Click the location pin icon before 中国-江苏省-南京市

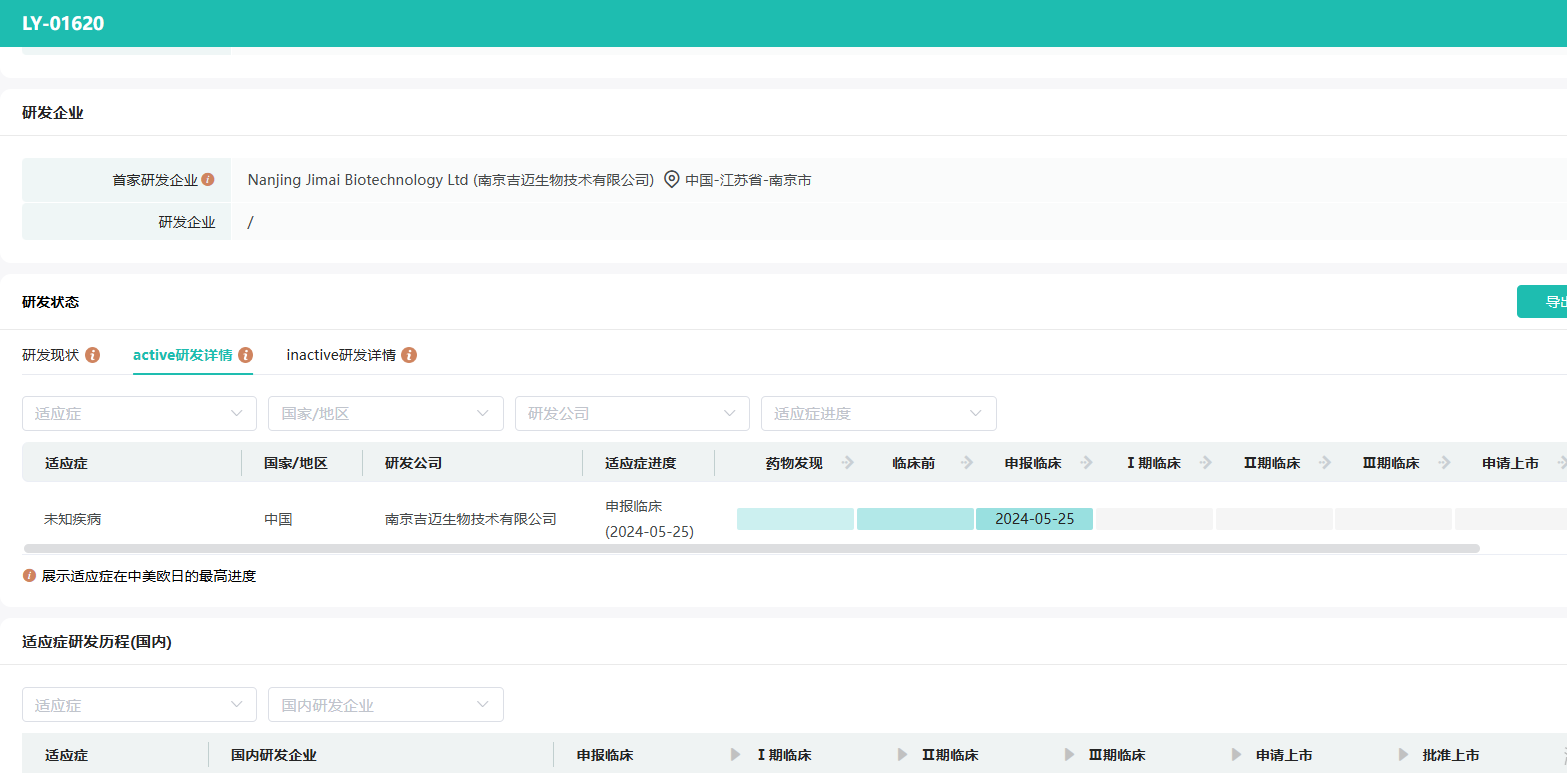[x=672, y=180]
